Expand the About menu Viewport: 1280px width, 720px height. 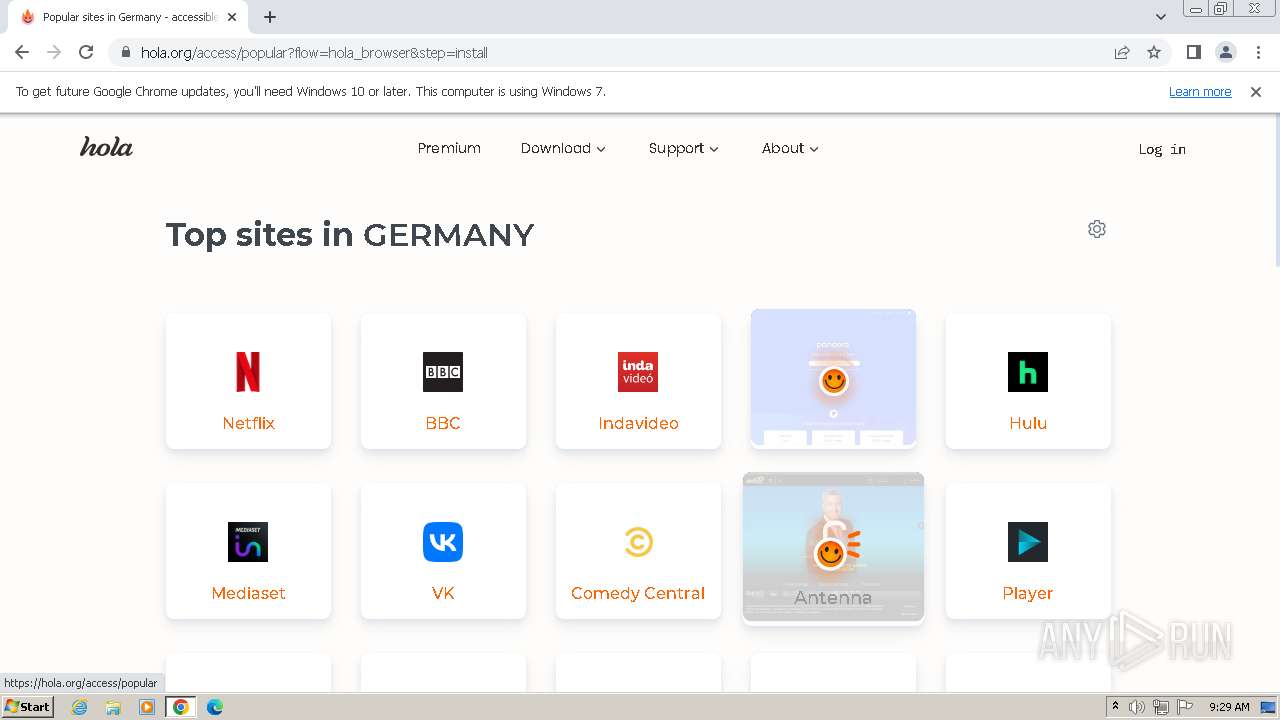tap(790, 148)
